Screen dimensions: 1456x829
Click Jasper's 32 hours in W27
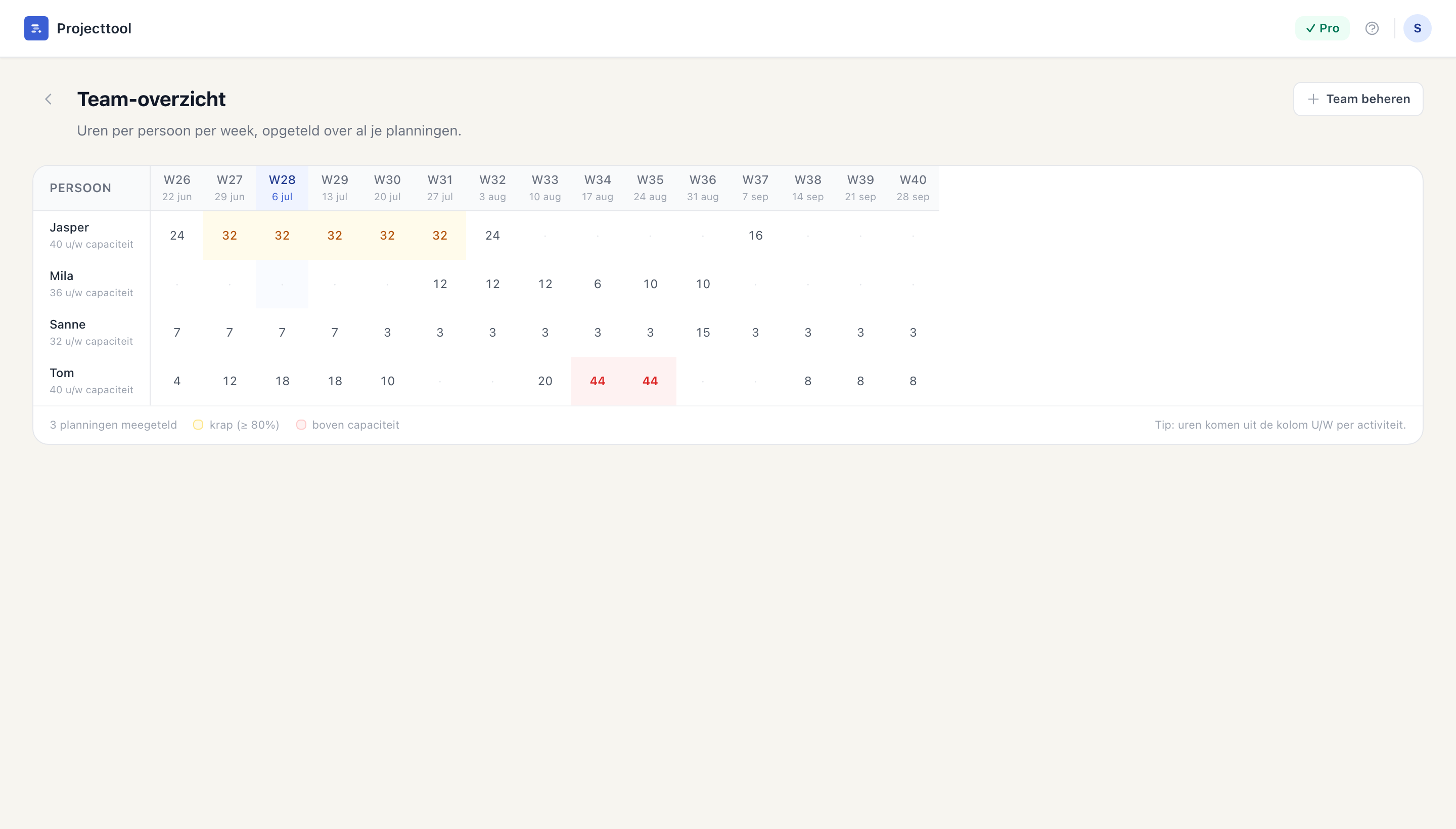coord(230,235)
